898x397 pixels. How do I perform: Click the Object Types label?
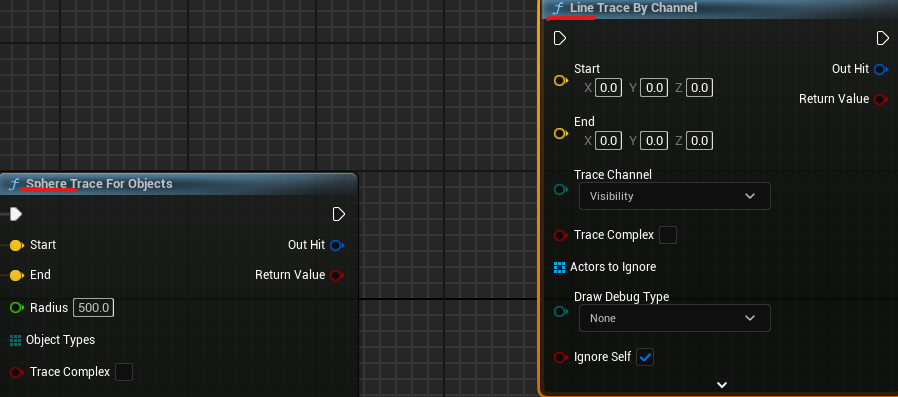[x=60, y=340]
